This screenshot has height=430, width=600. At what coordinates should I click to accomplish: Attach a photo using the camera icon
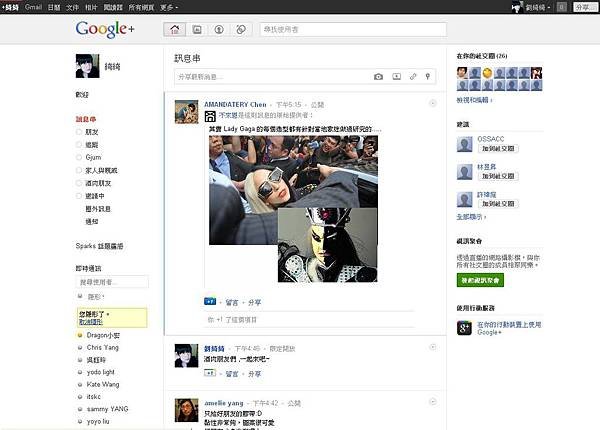[378, 77]
